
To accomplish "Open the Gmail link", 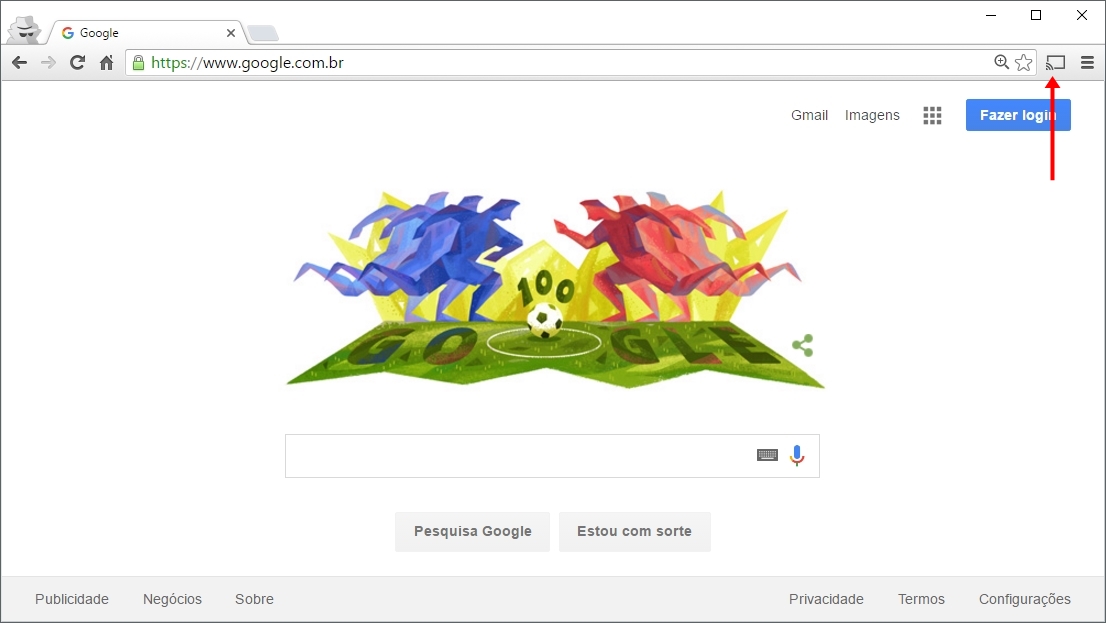I will (809, 115).
